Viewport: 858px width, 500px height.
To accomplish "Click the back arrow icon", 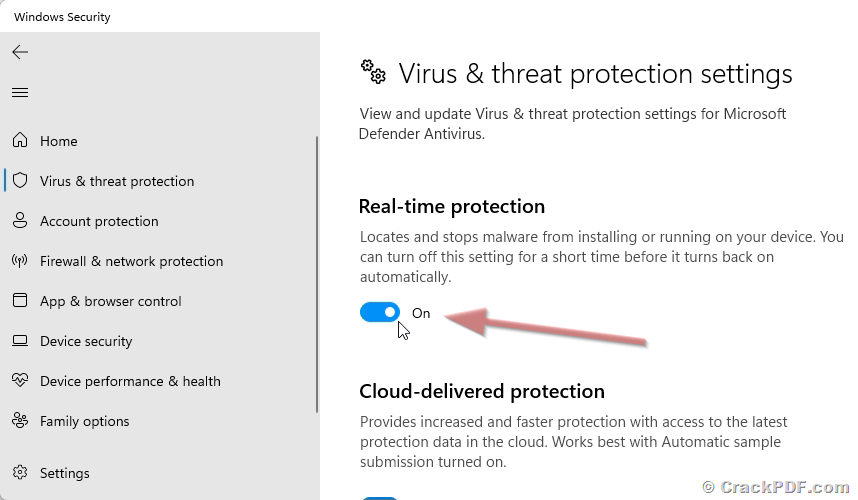I will click(20, 52).
